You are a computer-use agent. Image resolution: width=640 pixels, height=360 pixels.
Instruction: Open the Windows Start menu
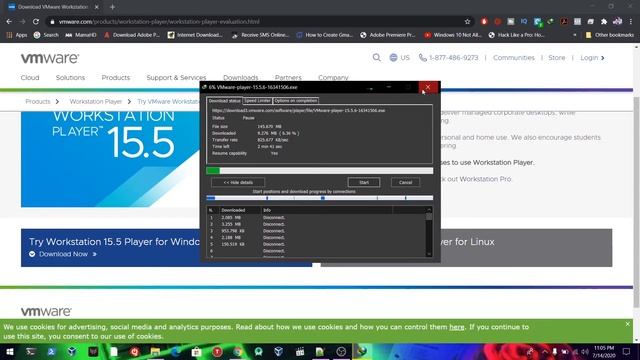point(9,351)
